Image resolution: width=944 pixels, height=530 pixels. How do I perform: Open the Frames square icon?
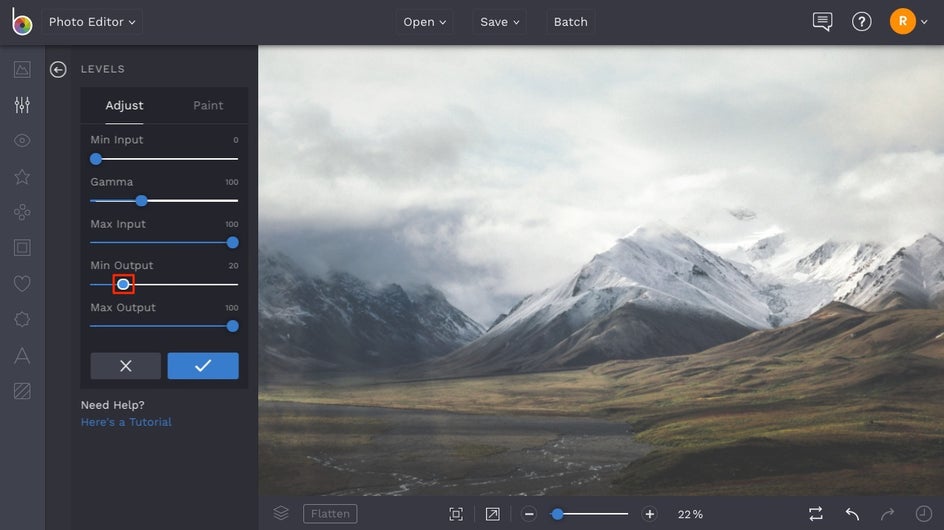click(x=22, y=248)
